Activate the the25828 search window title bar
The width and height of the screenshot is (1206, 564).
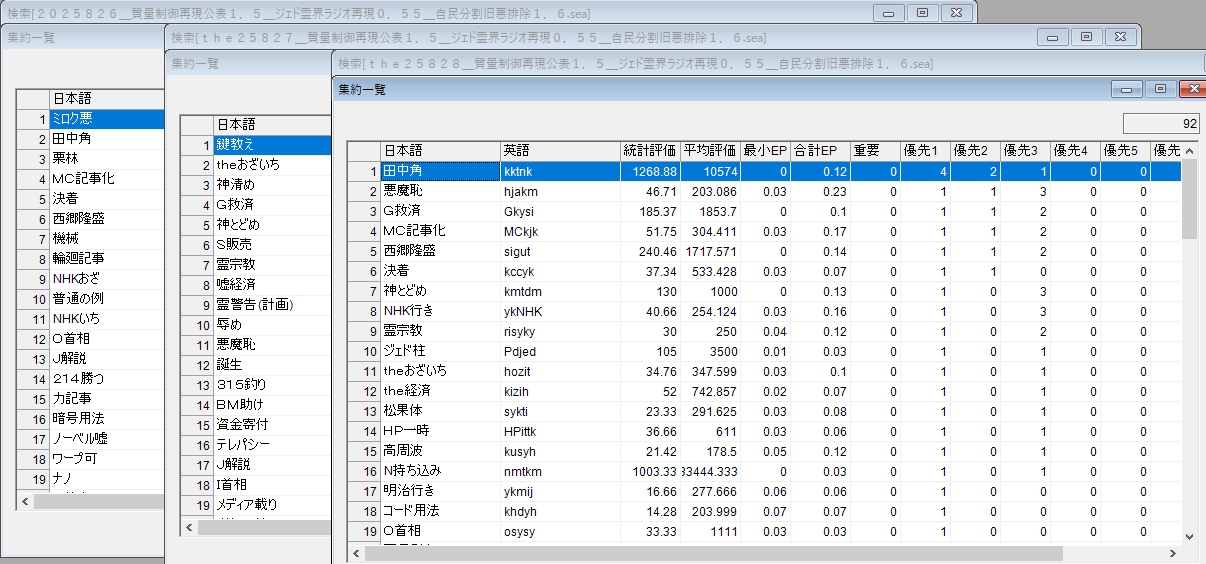700,62
